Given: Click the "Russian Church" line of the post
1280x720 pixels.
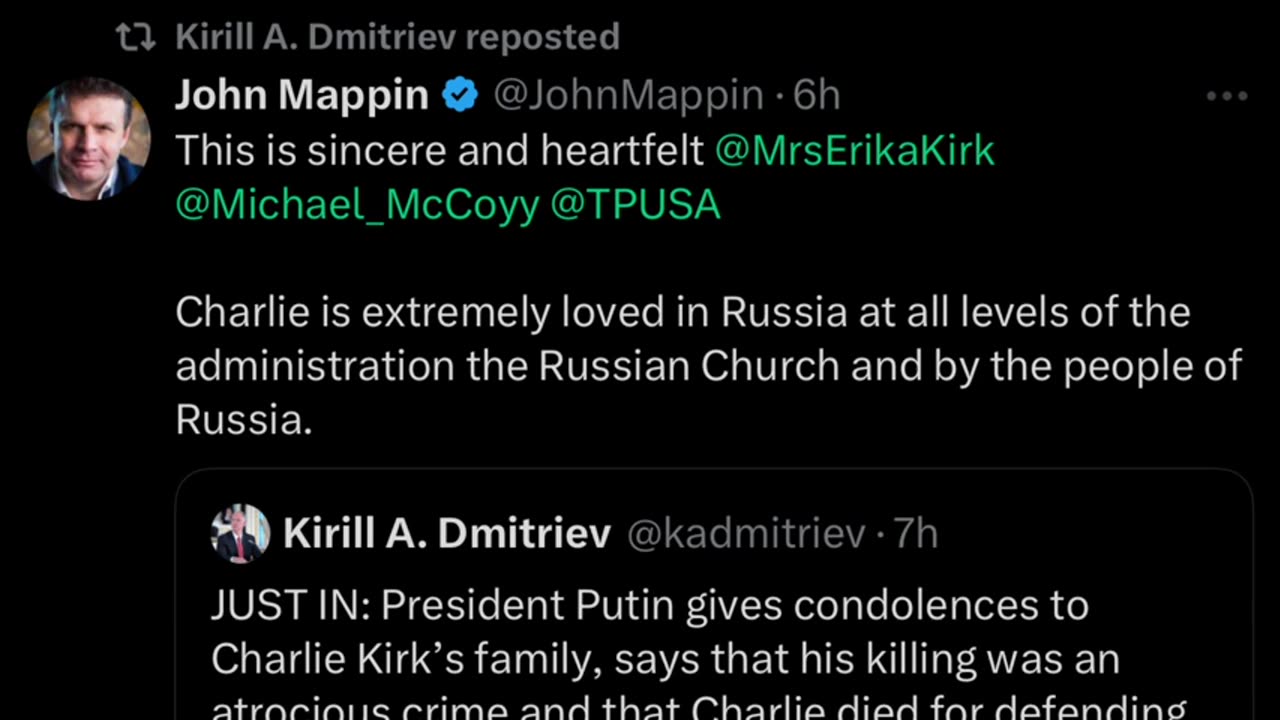Looking at the screenshot, I should pos(708,367).
